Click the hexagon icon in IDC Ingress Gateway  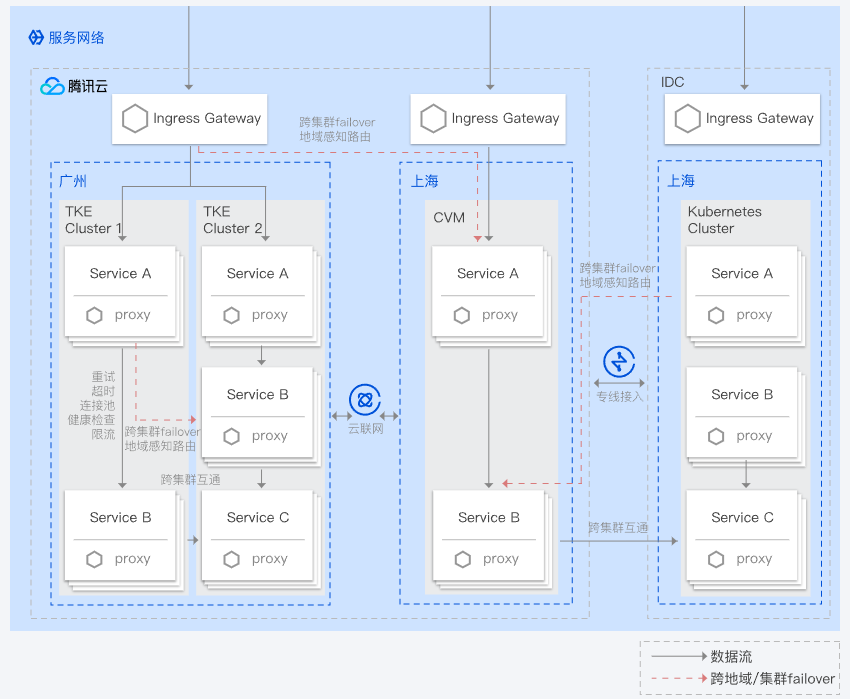pyautogui.click(x=687, y=118)
